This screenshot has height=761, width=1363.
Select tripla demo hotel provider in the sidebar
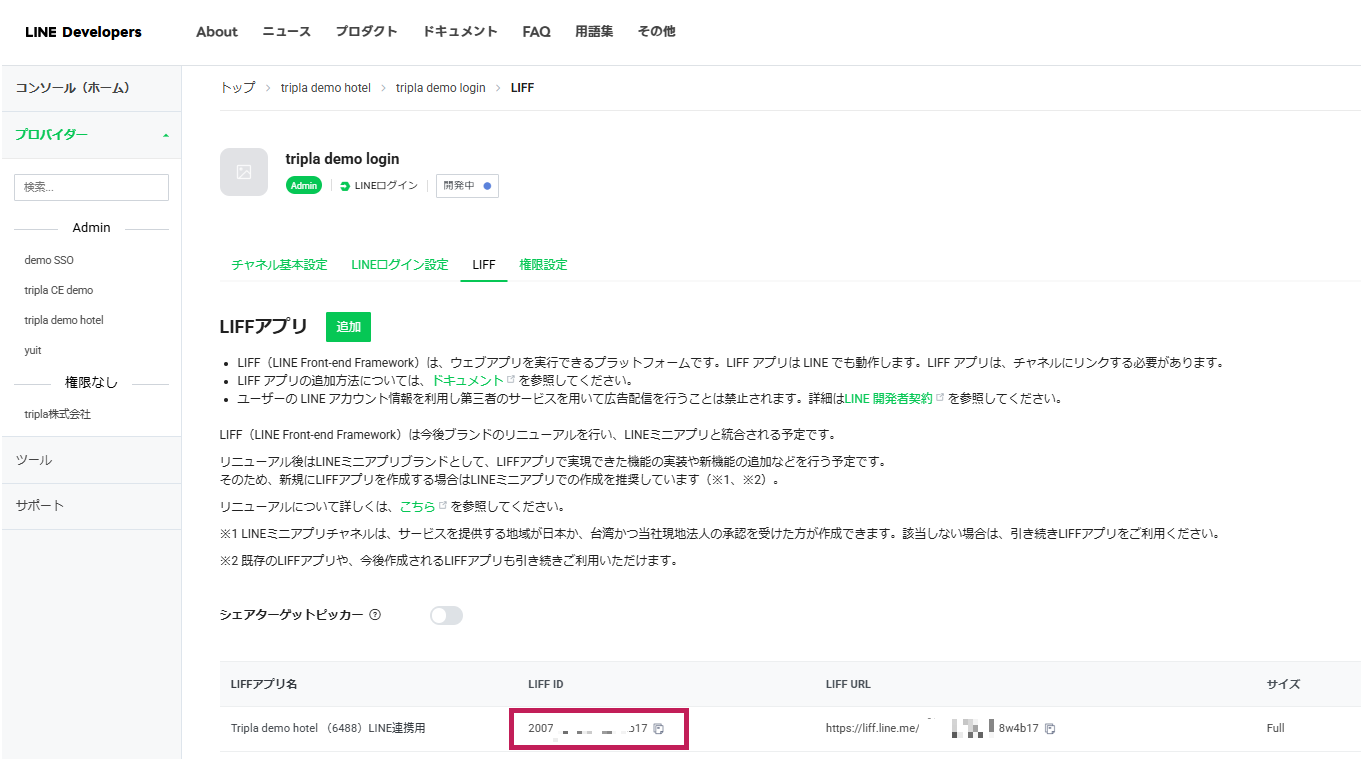tap(64, 320)
